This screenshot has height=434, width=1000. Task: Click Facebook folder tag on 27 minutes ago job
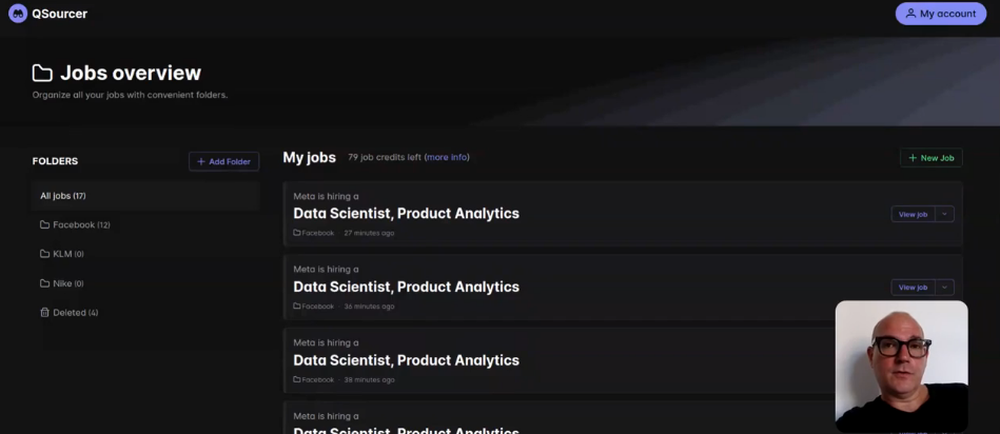[x=314, y=233]
